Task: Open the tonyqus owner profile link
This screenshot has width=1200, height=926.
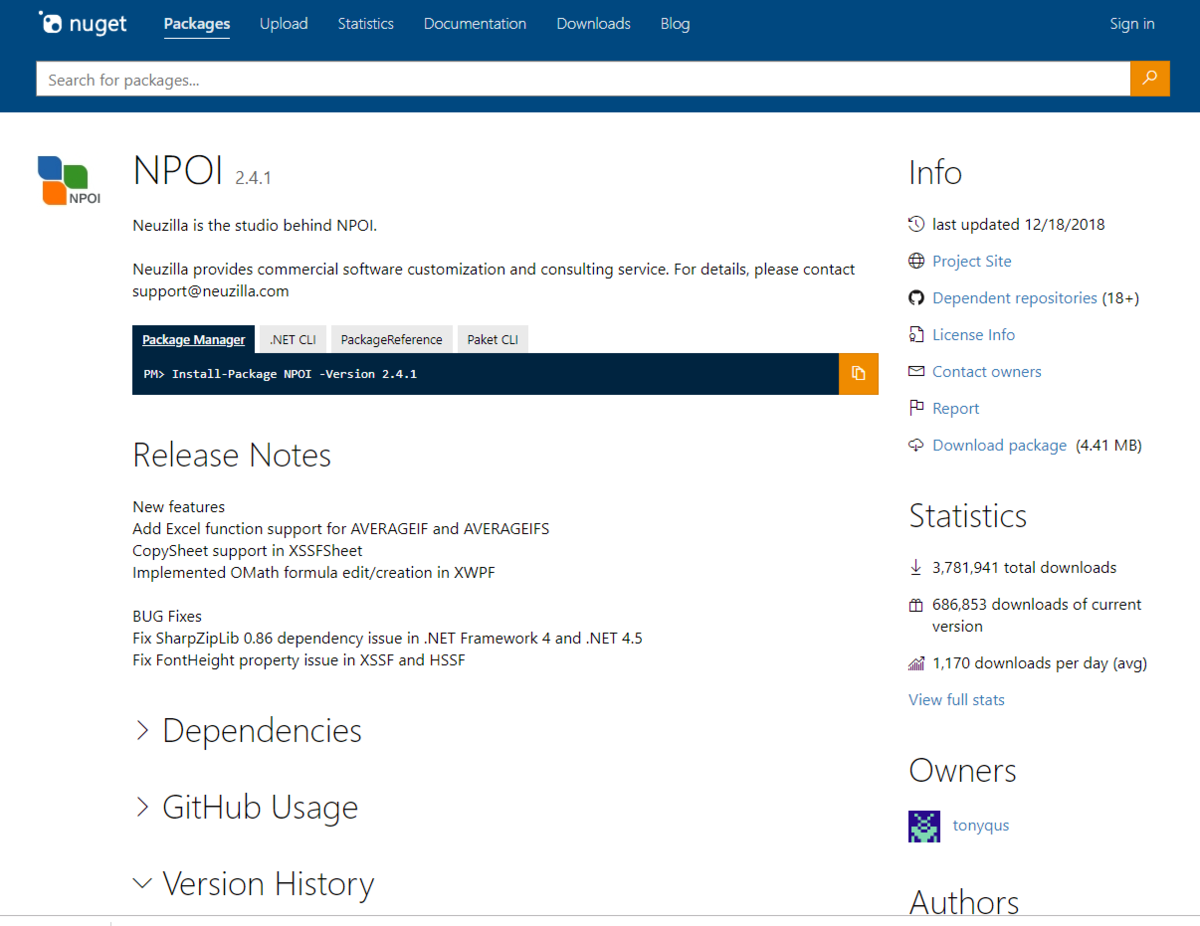Action: 981,826
